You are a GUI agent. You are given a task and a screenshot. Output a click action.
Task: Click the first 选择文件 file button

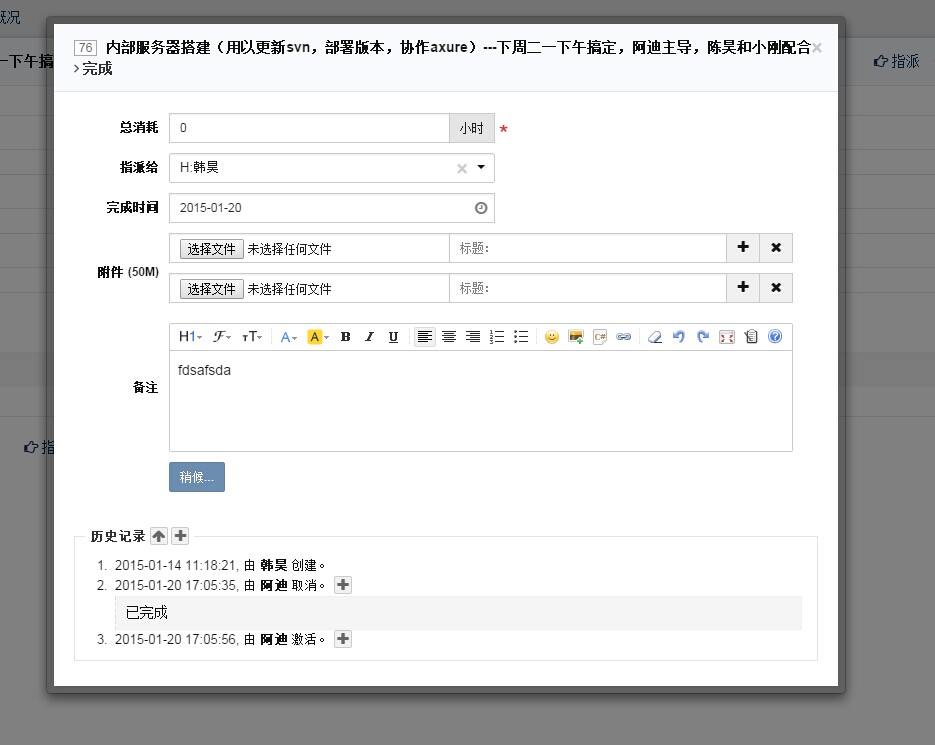coord(211,249)
